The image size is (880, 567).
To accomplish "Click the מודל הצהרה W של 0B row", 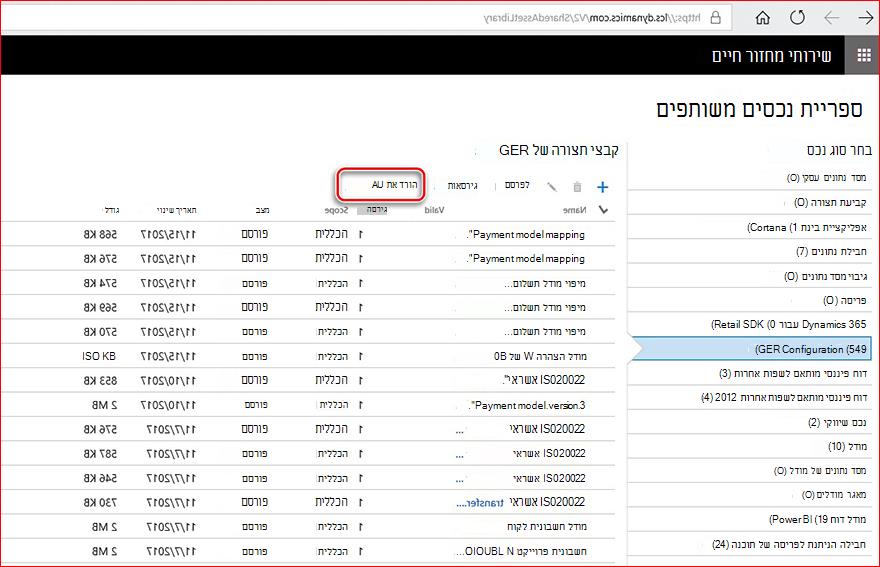I will [x=308, y=356].
